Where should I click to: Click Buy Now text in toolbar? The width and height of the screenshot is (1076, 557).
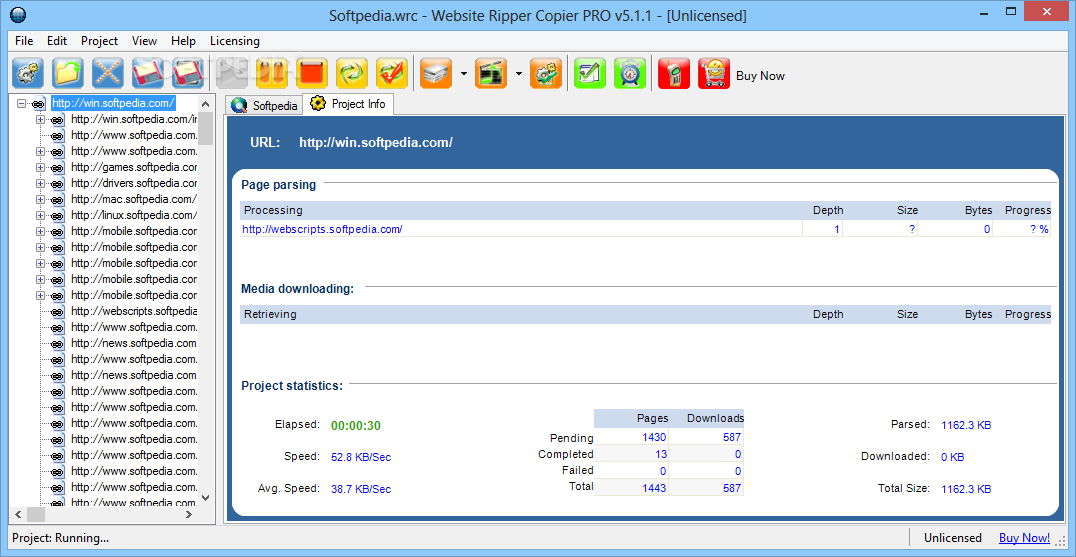tap(760, 75)
